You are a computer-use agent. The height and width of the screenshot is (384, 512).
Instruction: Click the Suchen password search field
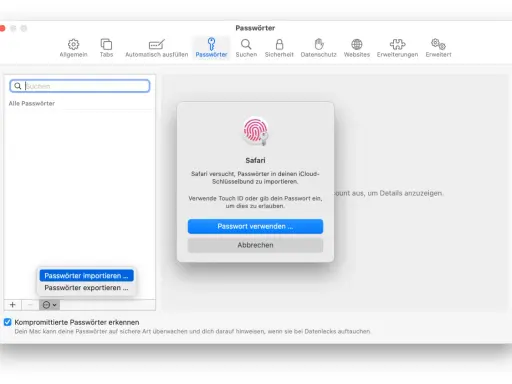point(80,86)
